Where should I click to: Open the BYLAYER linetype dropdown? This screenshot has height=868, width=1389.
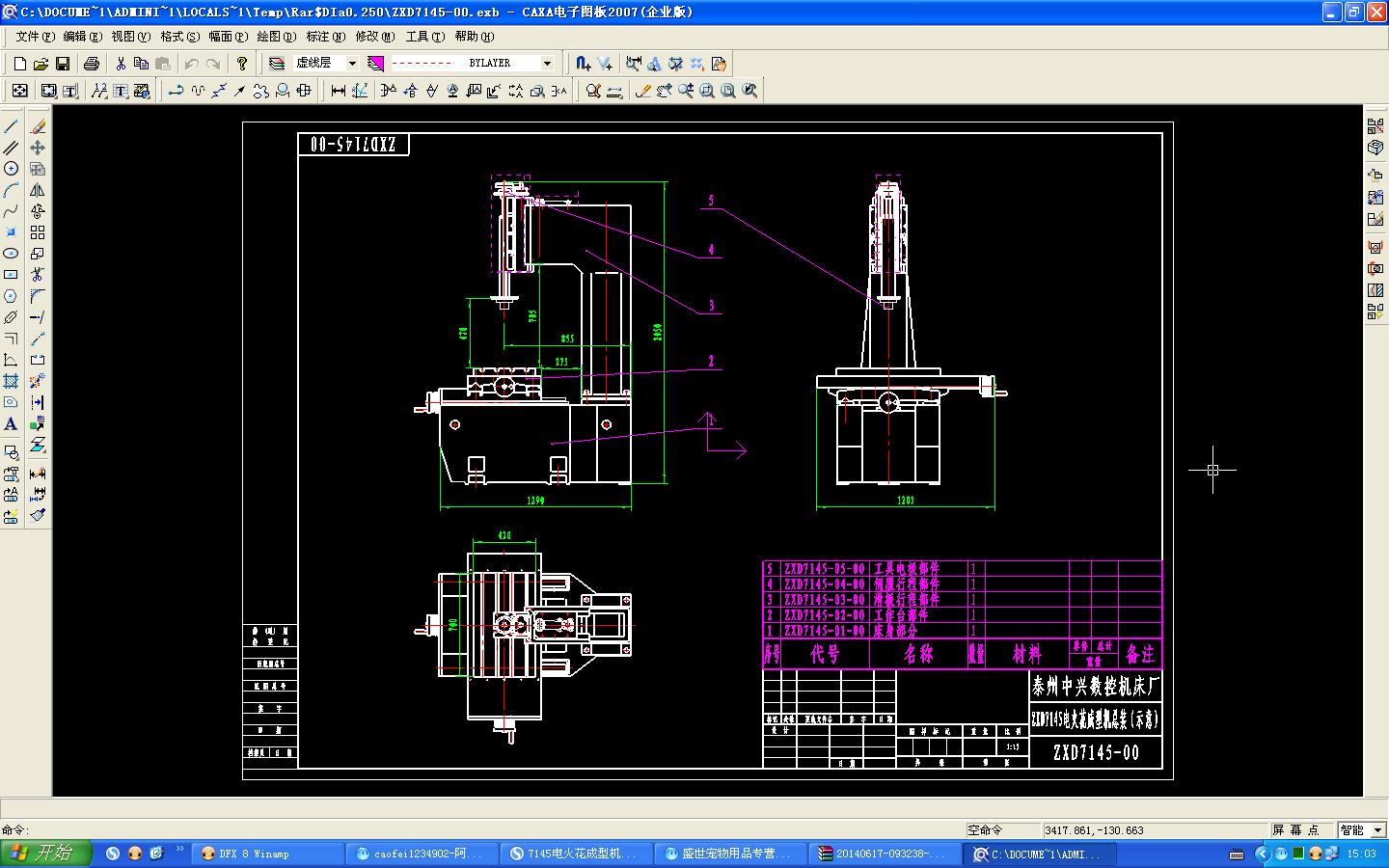[x=546, y=63]
